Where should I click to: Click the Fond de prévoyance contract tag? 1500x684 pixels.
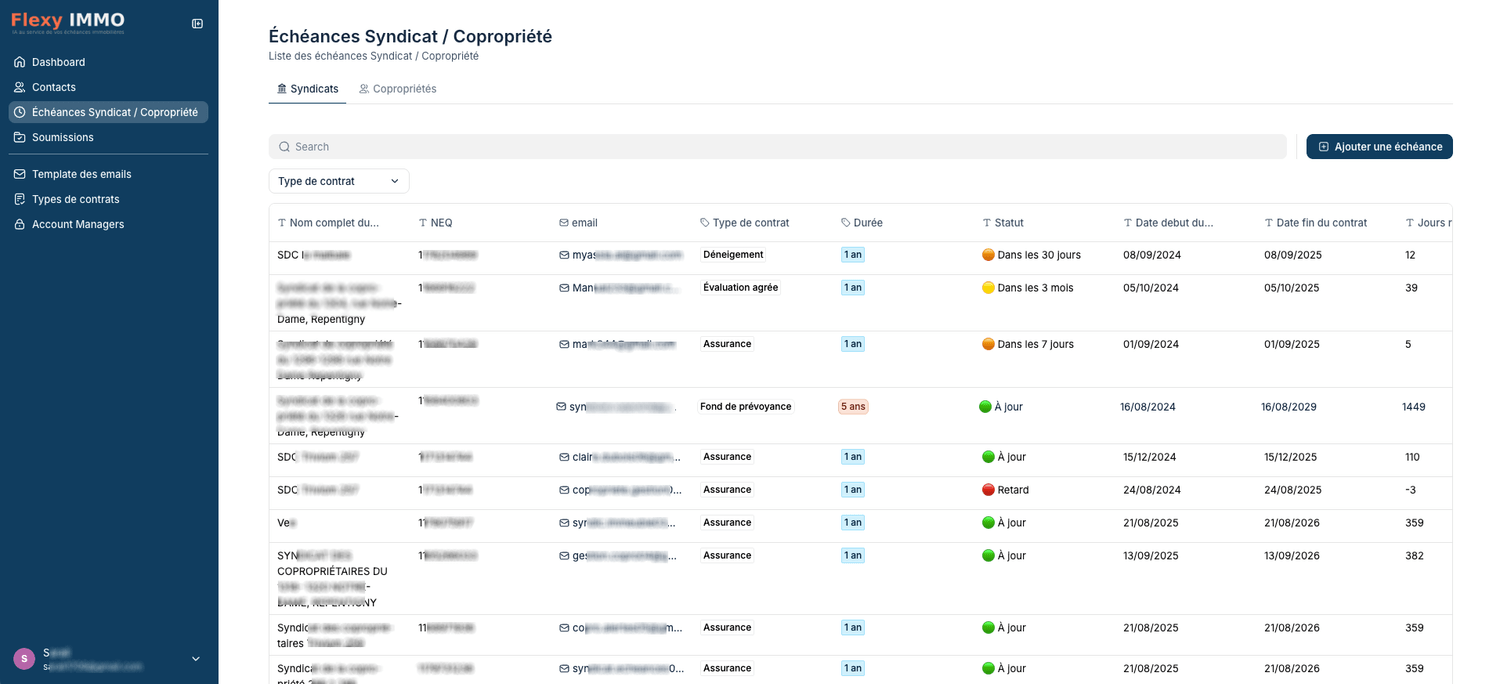(x=745, y=407)
